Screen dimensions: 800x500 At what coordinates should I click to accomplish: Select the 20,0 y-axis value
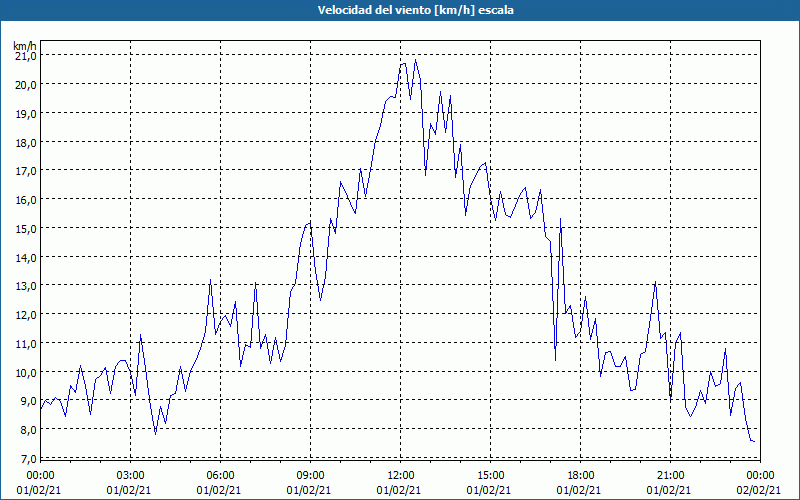point(26,85)
